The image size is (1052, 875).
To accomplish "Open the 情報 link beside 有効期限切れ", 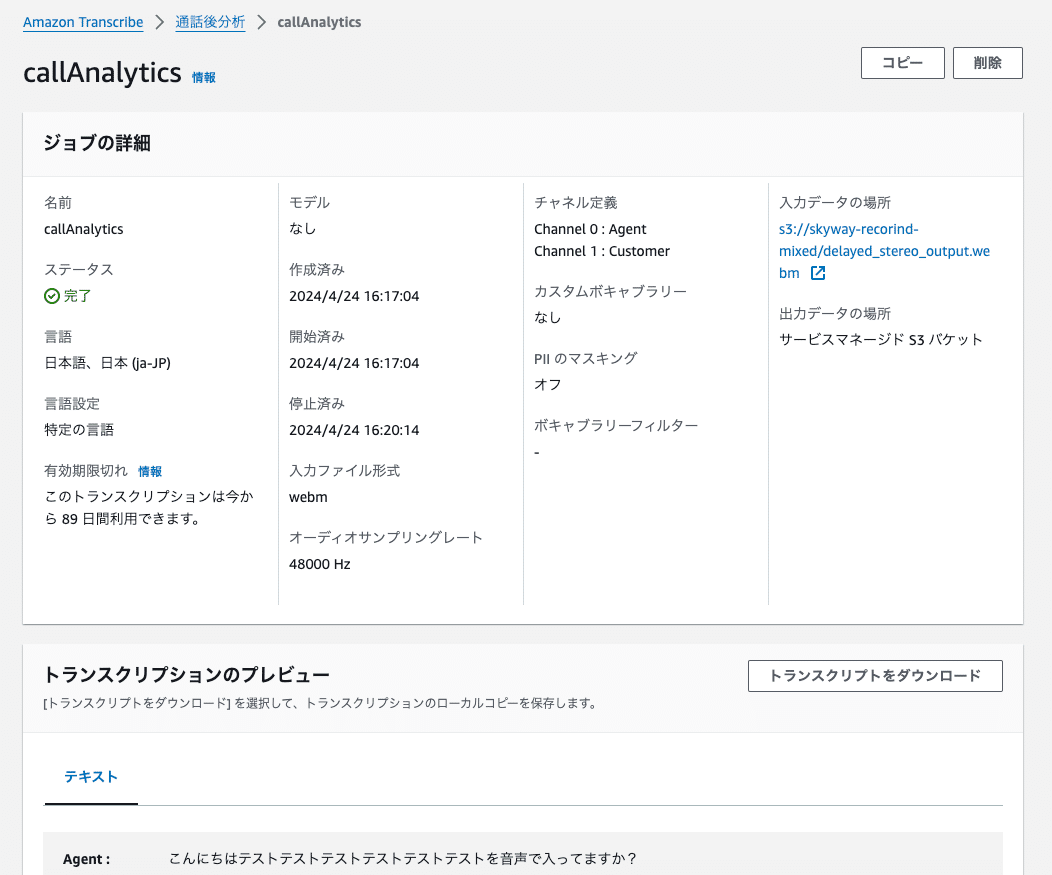I will 150,472.
